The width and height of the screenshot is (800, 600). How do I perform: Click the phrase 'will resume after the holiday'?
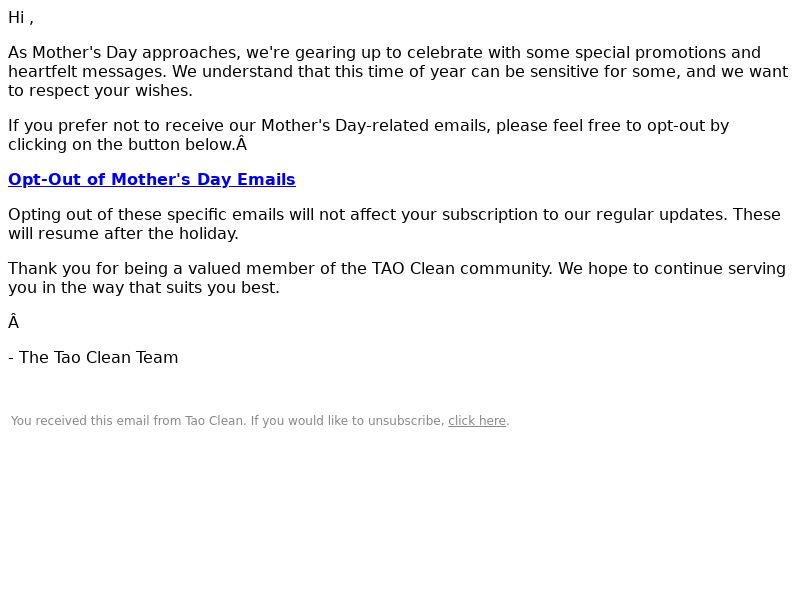tap(123, 234)
